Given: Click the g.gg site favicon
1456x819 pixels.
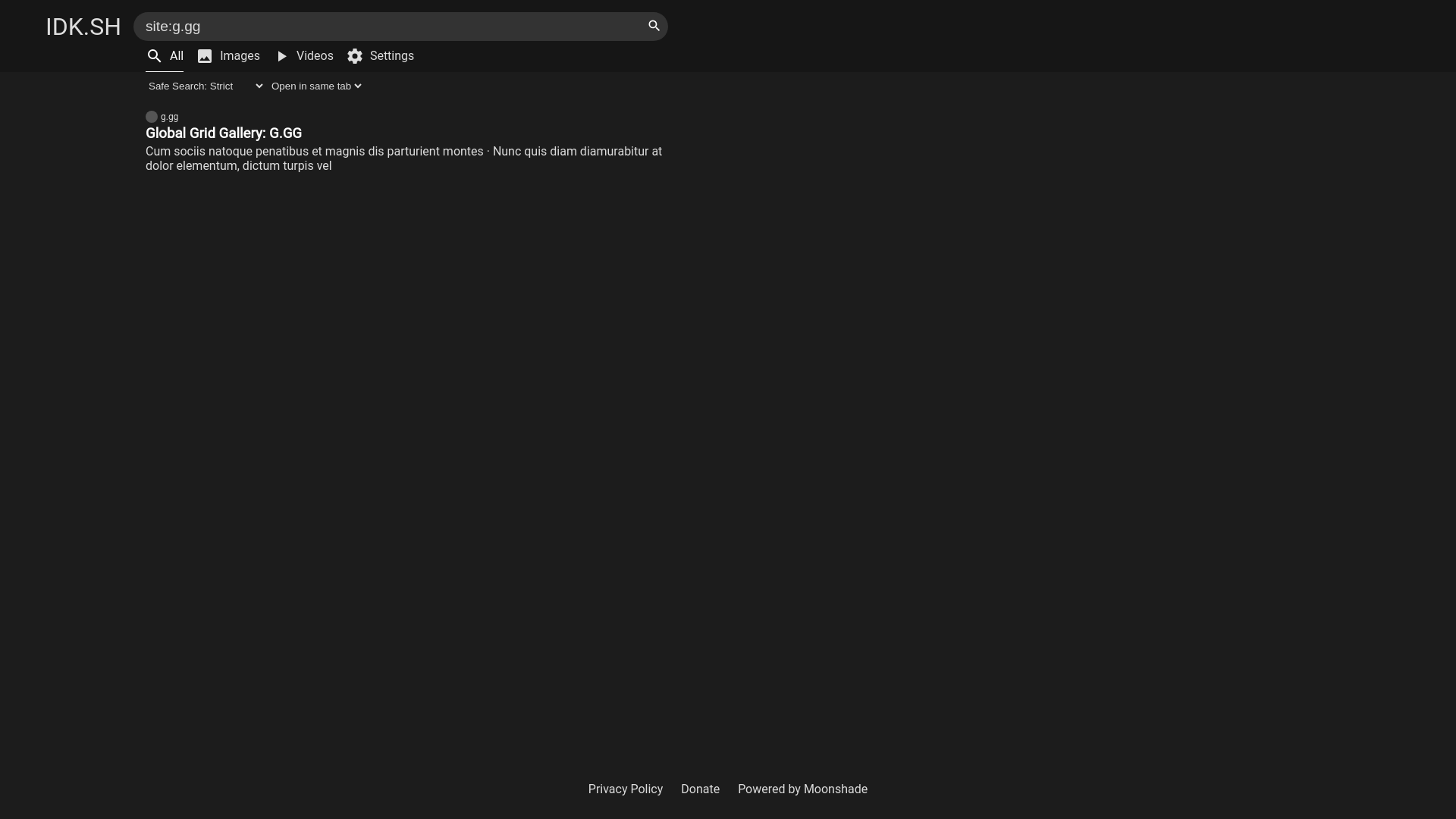Looking at the screenshot, I should coord(152,117).
